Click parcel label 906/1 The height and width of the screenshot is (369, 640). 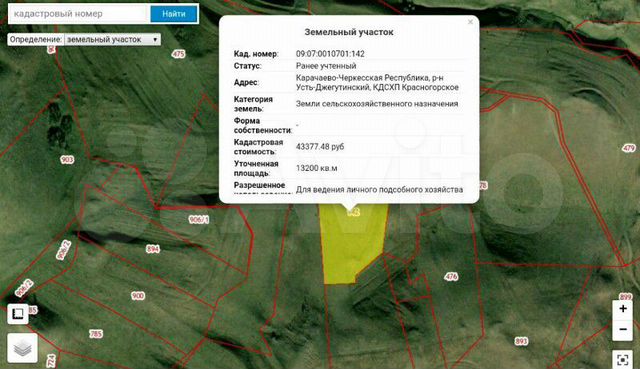pyautogui.click(x=199, y=220)
